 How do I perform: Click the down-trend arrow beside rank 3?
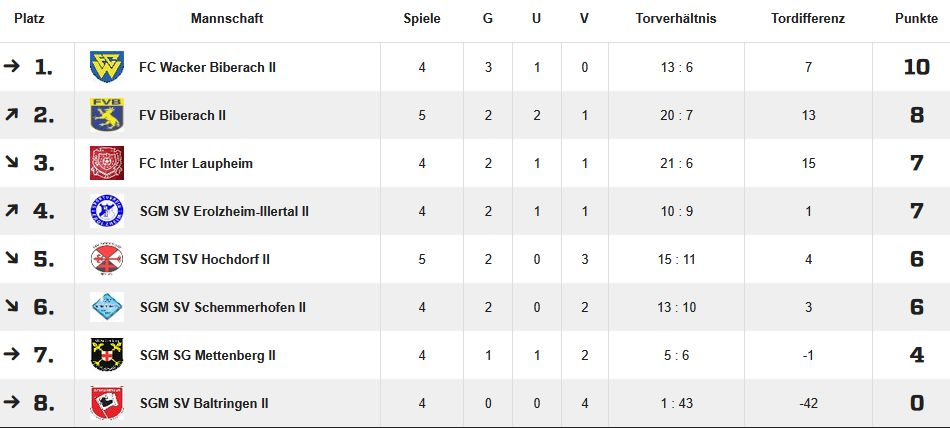click(x=11, y=162)
